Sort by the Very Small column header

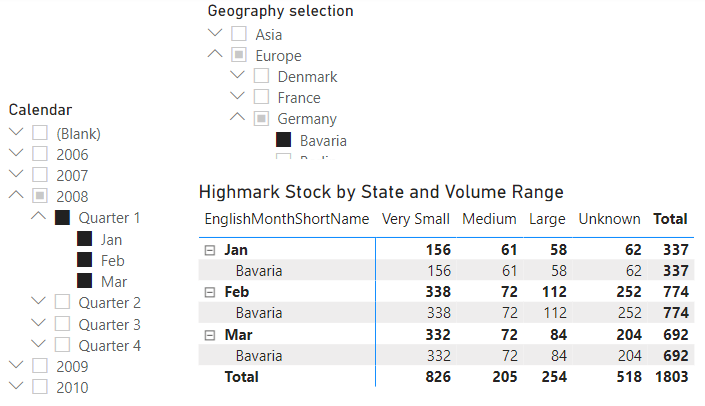(x=416, y=219)
